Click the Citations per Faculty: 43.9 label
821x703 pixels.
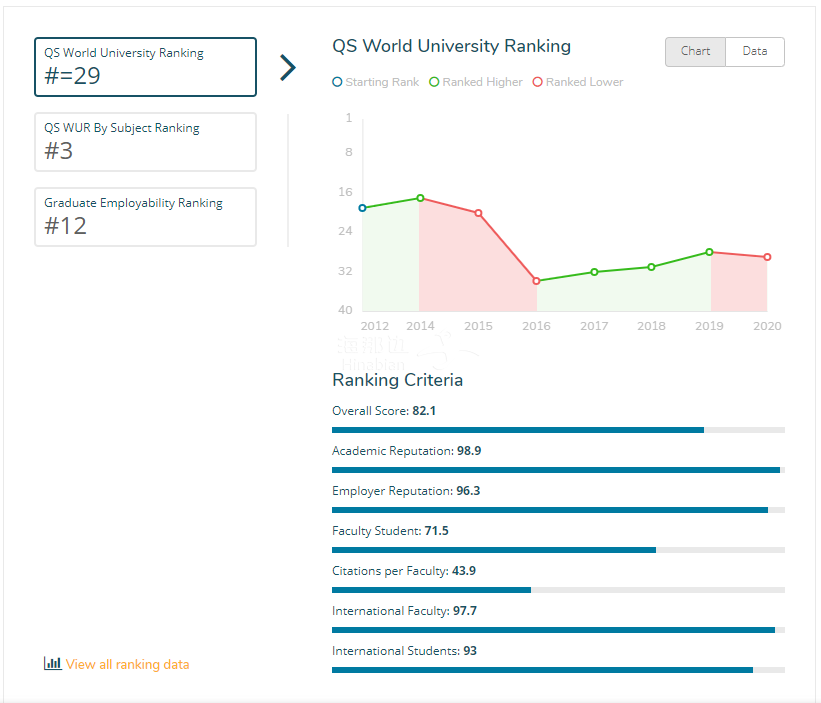point(404,571)
